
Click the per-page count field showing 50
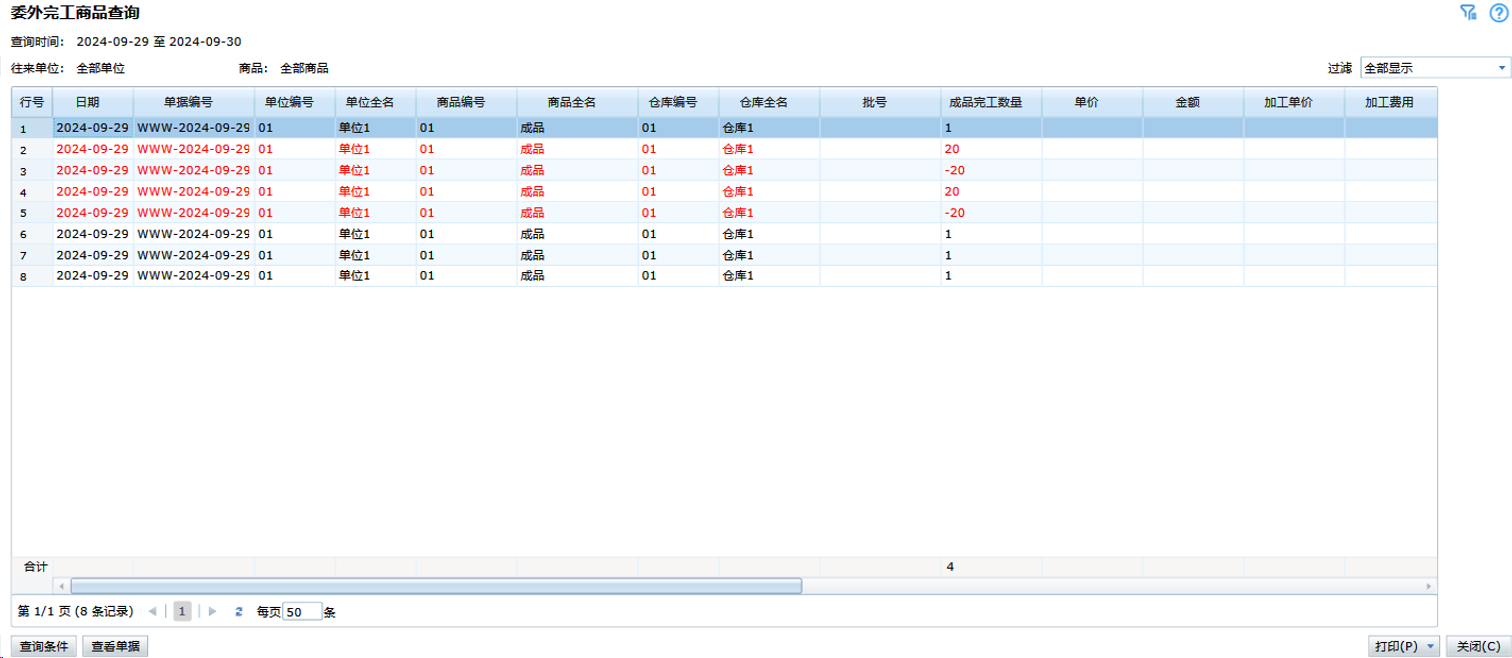[x=302, y=611]
